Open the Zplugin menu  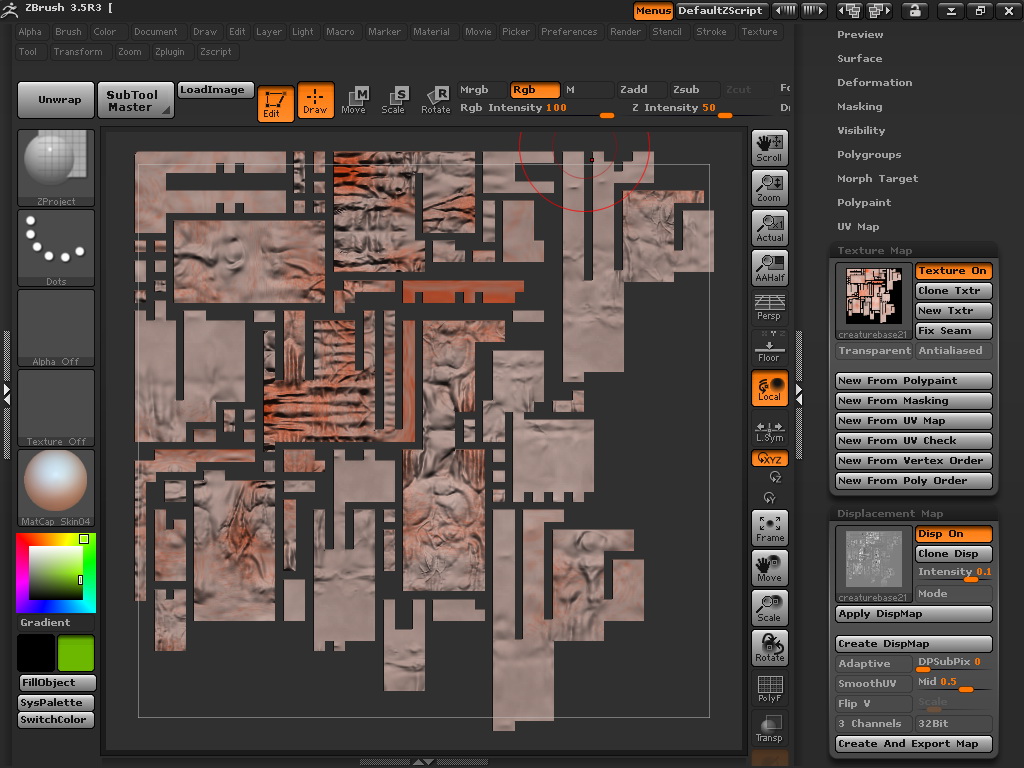(x=170, y=52)
